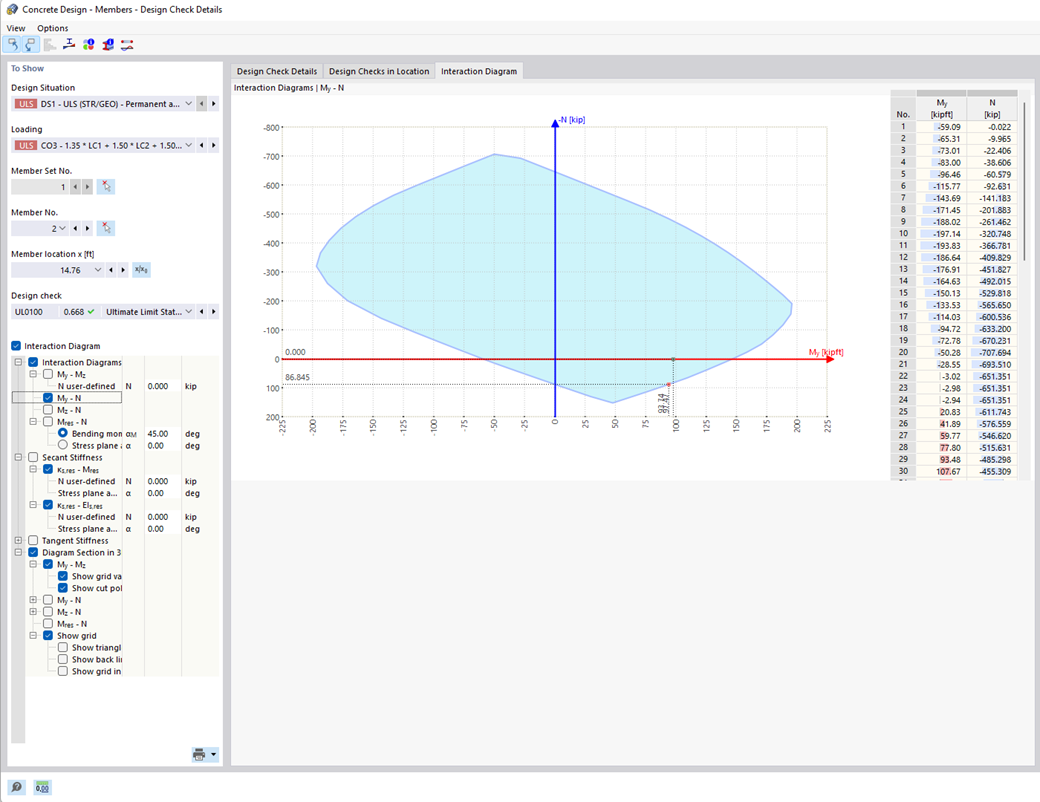Viewport: 1040px width, 802px height.
Task: Click the ULS badge next to Design Situation
Action: [x=25, y=103]
